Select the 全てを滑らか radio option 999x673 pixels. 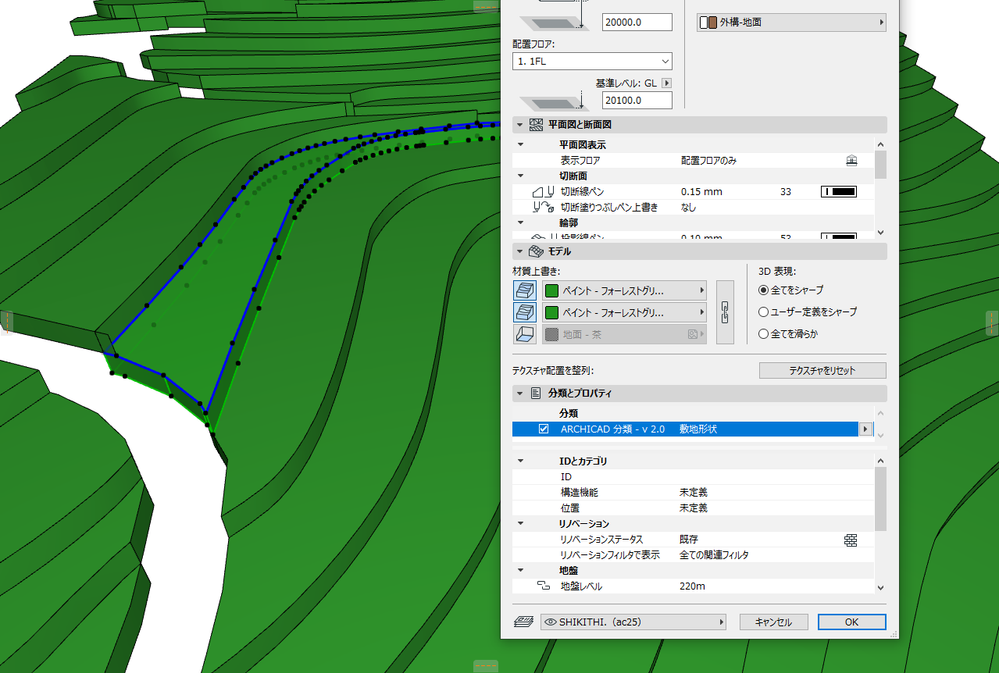[x=763, y=333]
